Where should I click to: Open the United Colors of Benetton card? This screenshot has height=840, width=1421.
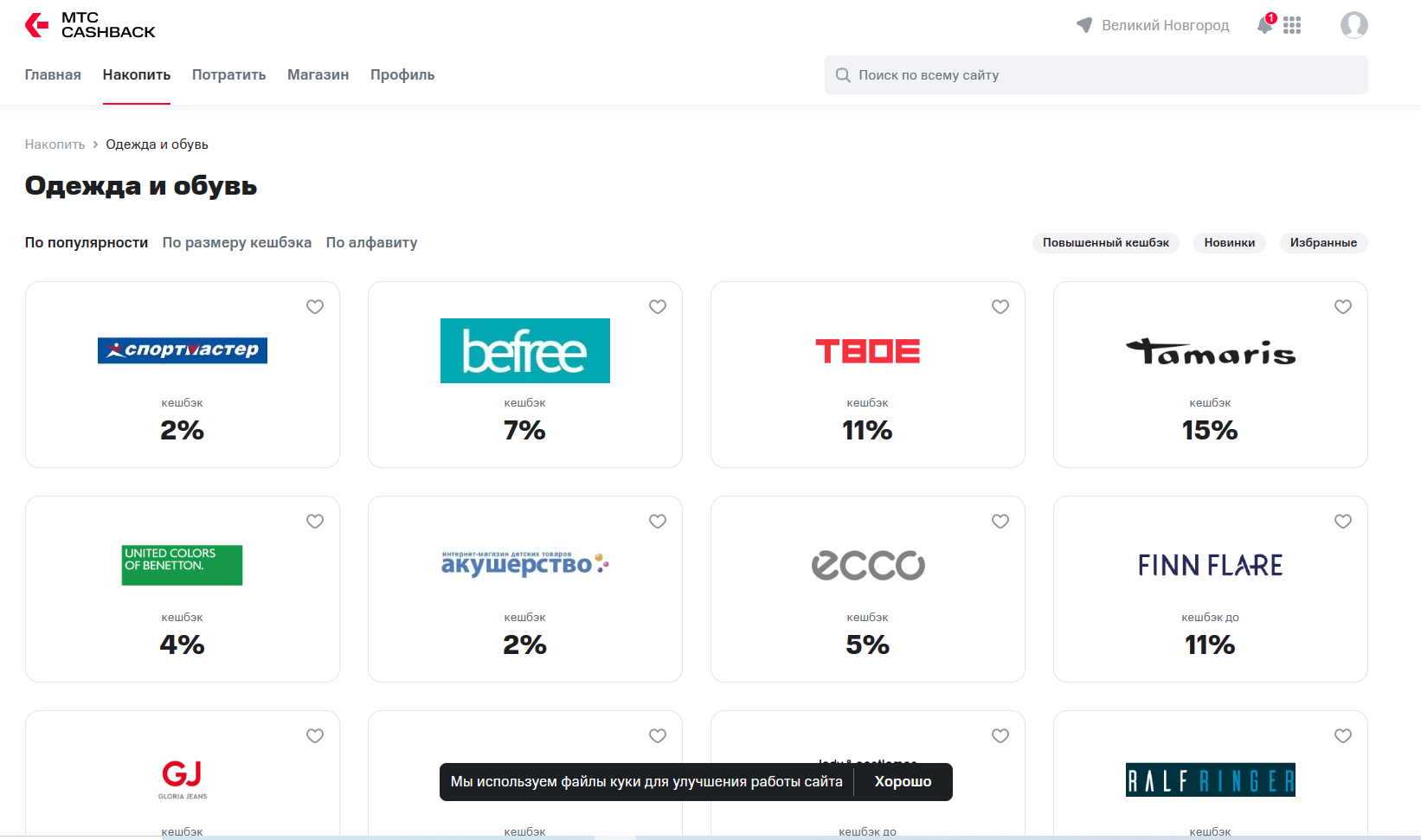coord(182,589)
